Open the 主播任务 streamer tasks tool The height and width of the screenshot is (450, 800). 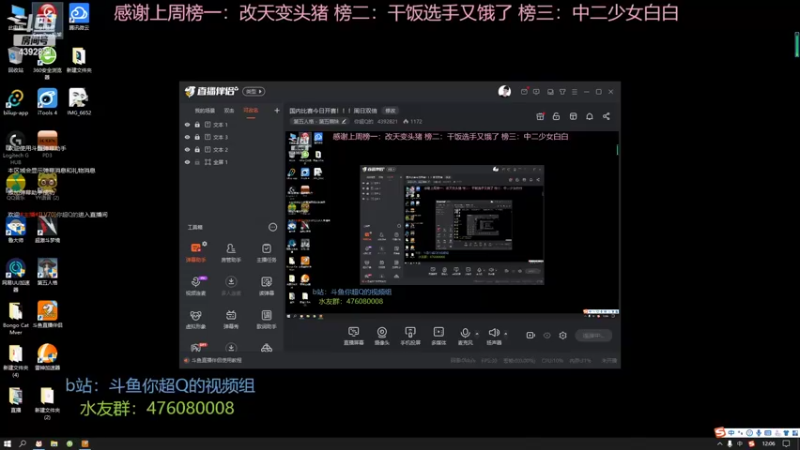click(266, 253)
